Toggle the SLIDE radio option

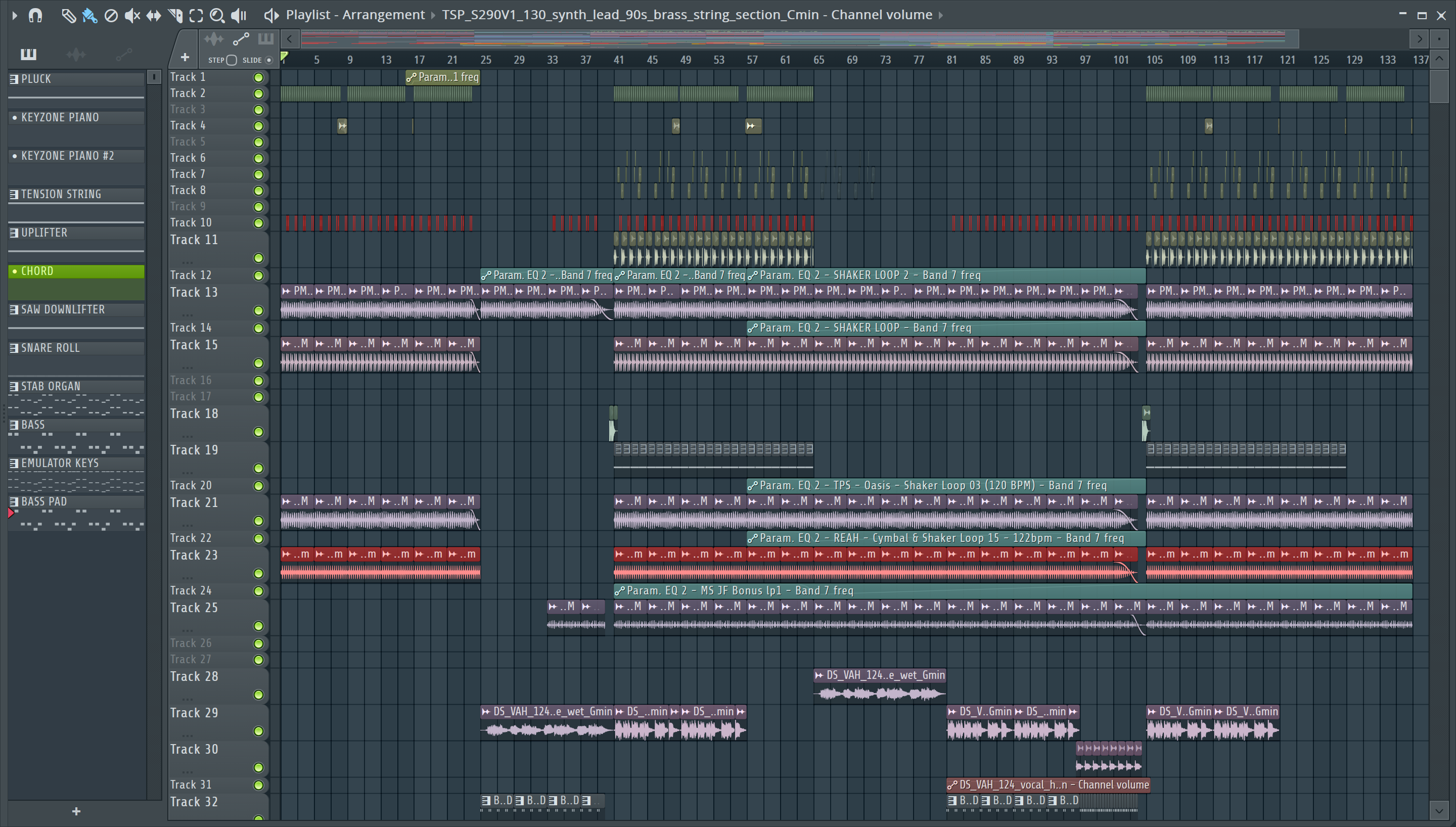click(x=269, y=60)
